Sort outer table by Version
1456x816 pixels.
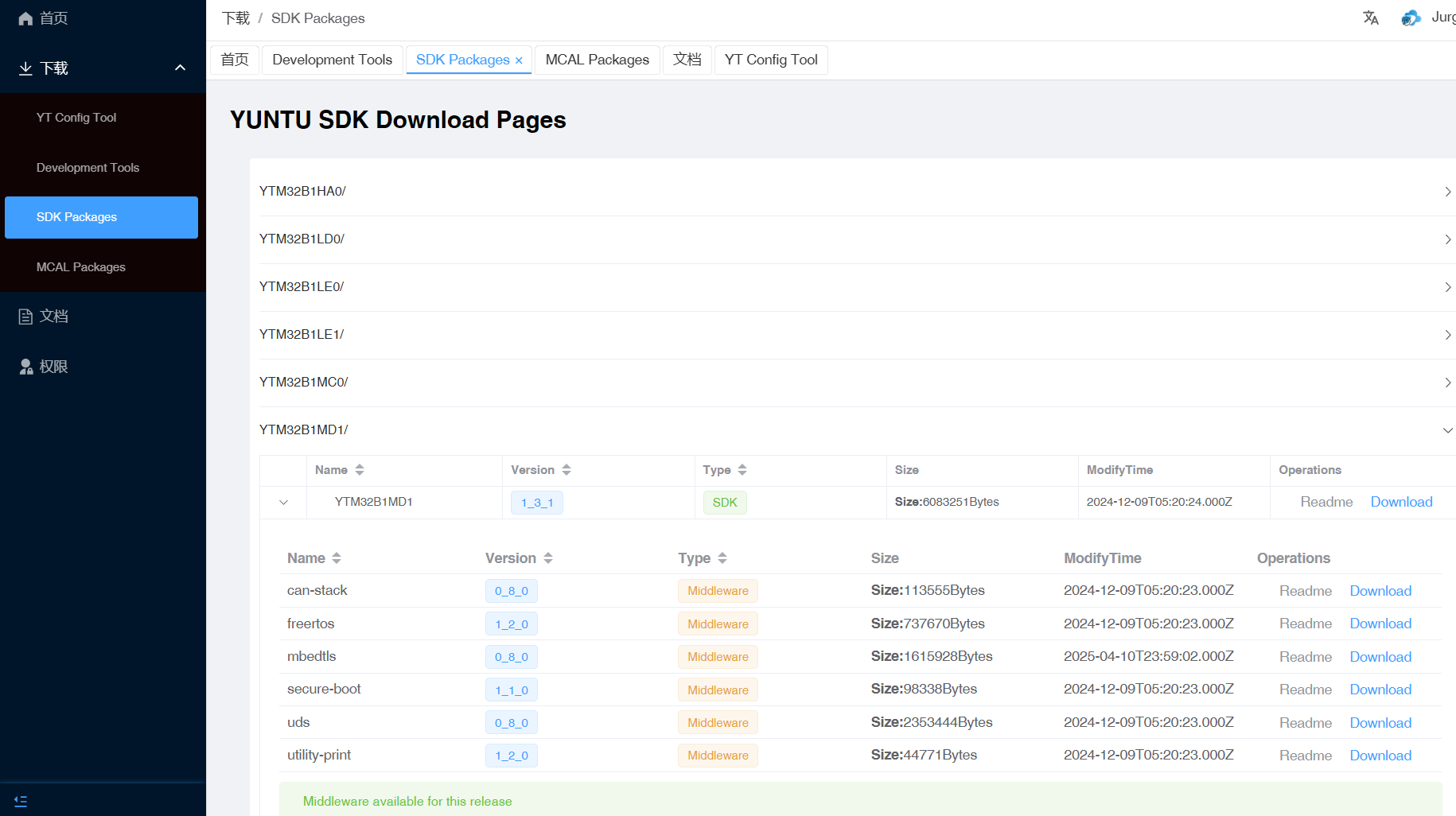coord(566,470)
